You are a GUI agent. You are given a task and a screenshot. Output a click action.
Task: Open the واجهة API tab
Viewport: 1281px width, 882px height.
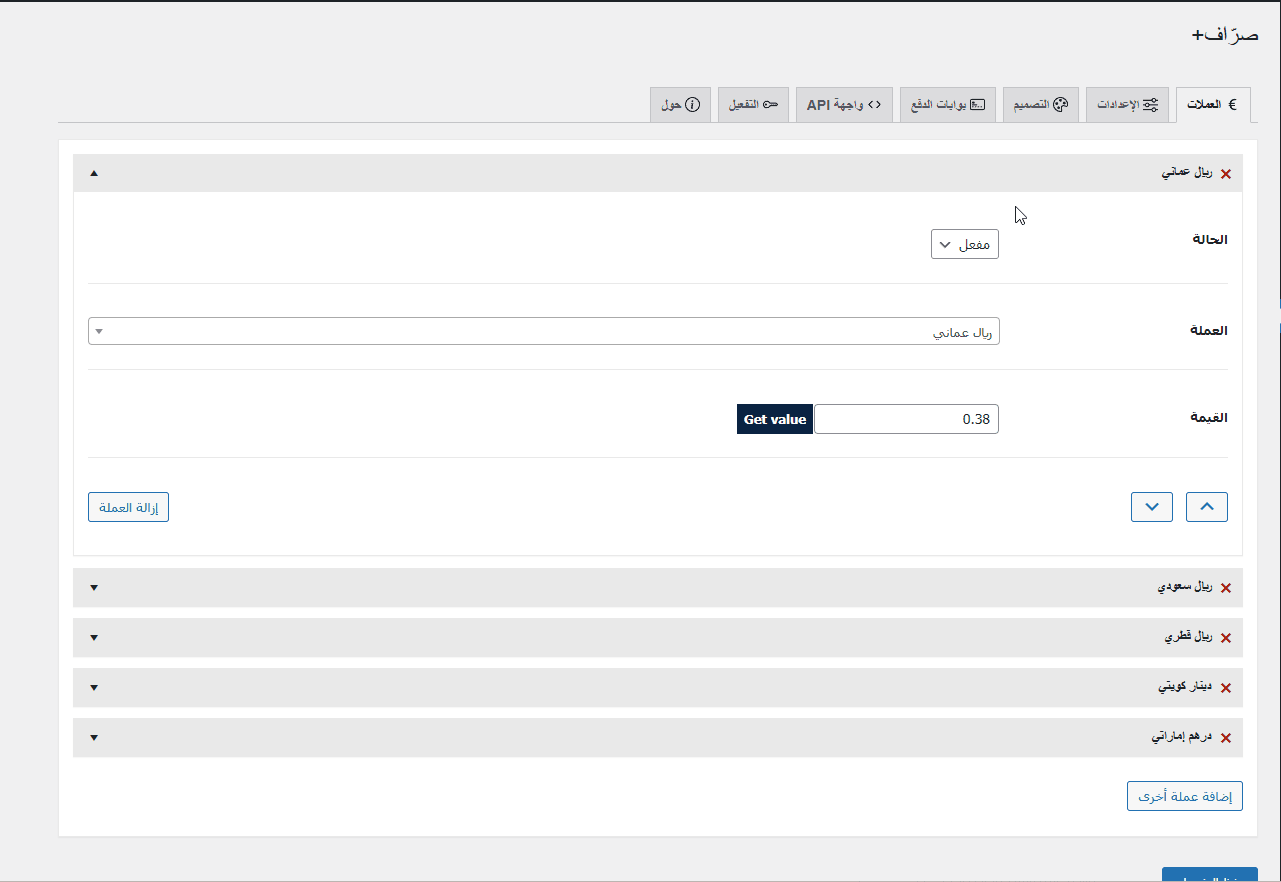[x=844, y=105]
